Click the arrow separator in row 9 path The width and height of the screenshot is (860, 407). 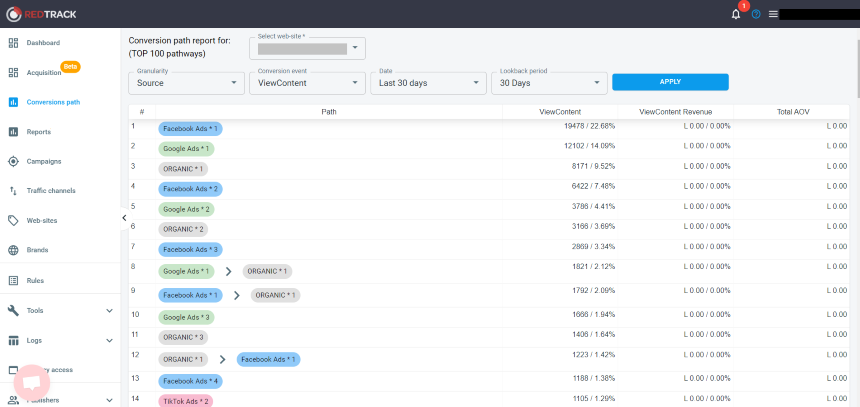pyautogui.click(x=237, y=295)
